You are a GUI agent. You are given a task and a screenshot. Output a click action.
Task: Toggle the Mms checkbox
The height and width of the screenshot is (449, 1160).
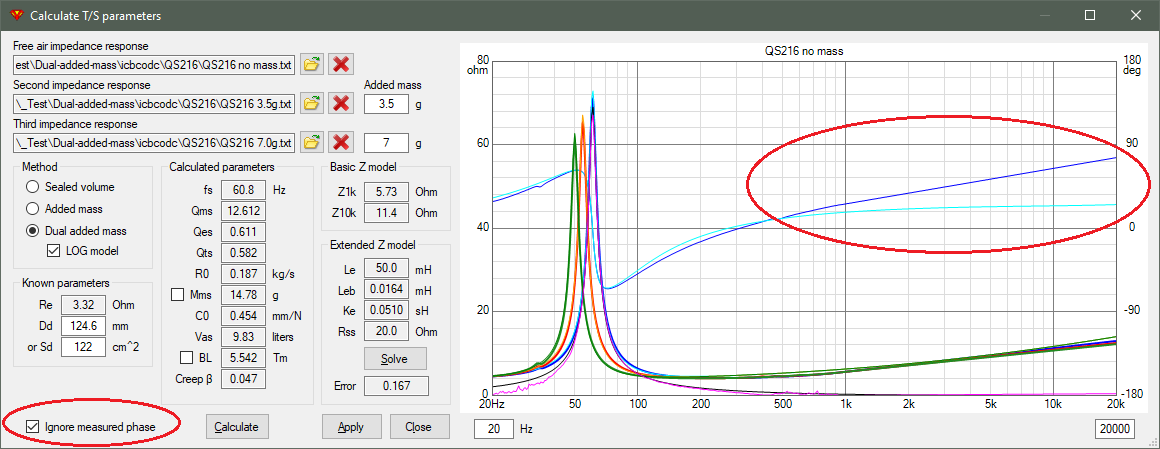coord(177,295)
